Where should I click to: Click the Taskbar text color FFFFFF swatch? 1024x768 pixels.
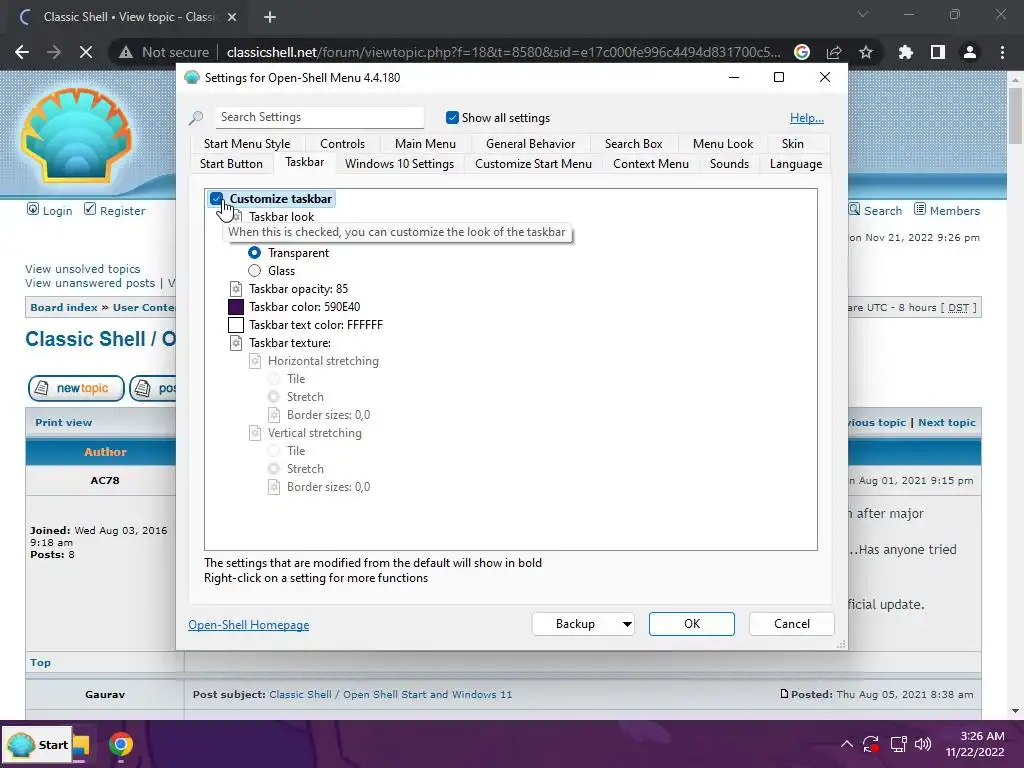click(236, 325)
